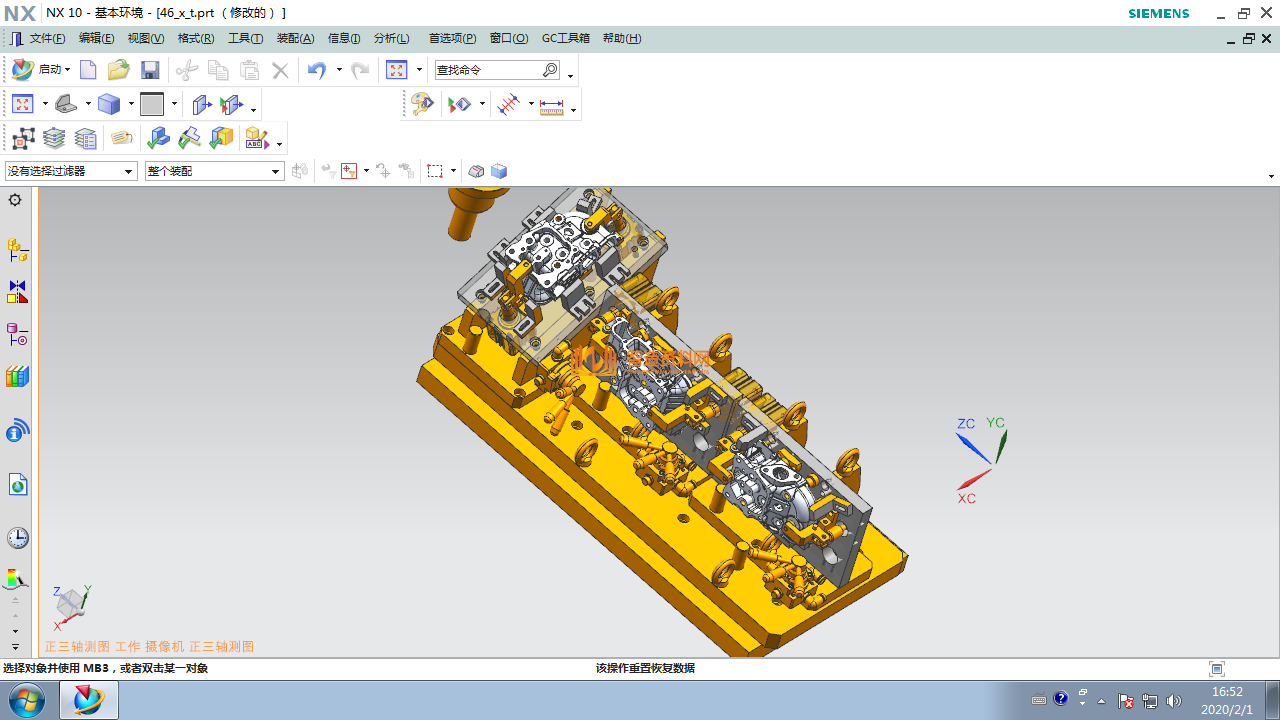The width and height of the screenshot is (1280, 720).
Task: Click the History clock icon in sidebar
Action: tap(17, 538)
